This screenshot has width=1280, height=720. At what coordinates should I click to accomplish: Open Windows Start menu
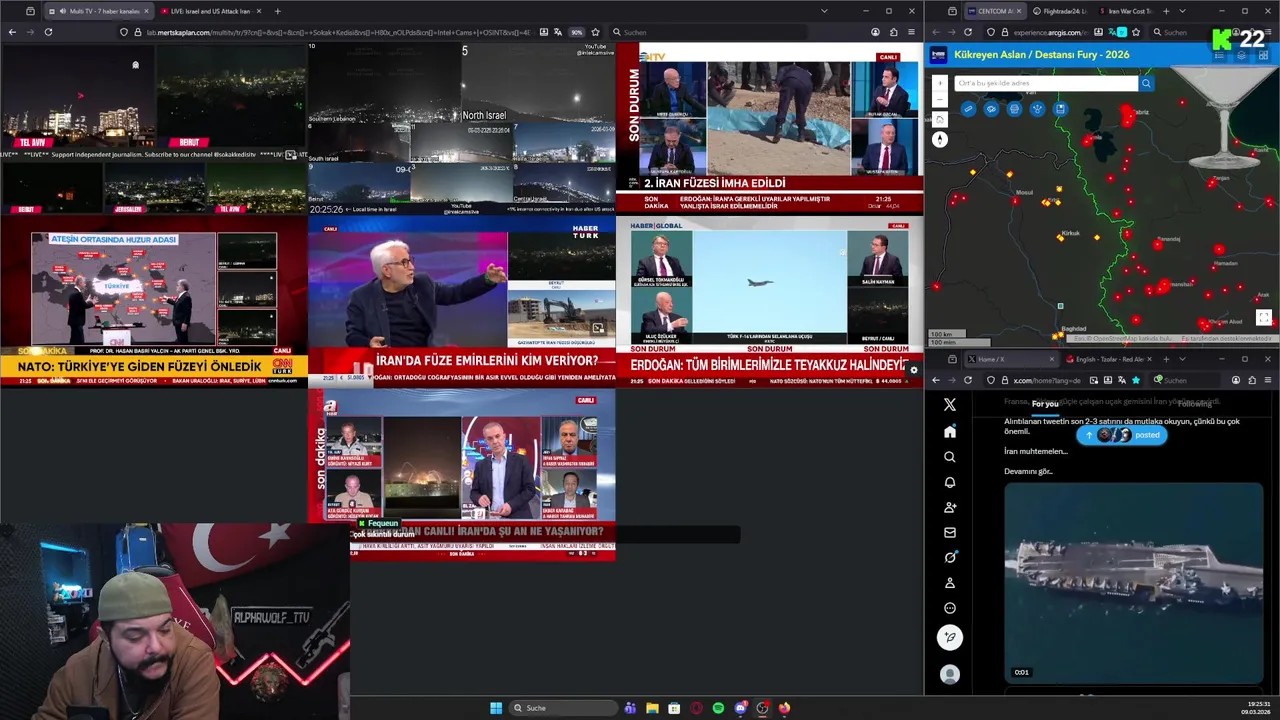coord(496,708)
